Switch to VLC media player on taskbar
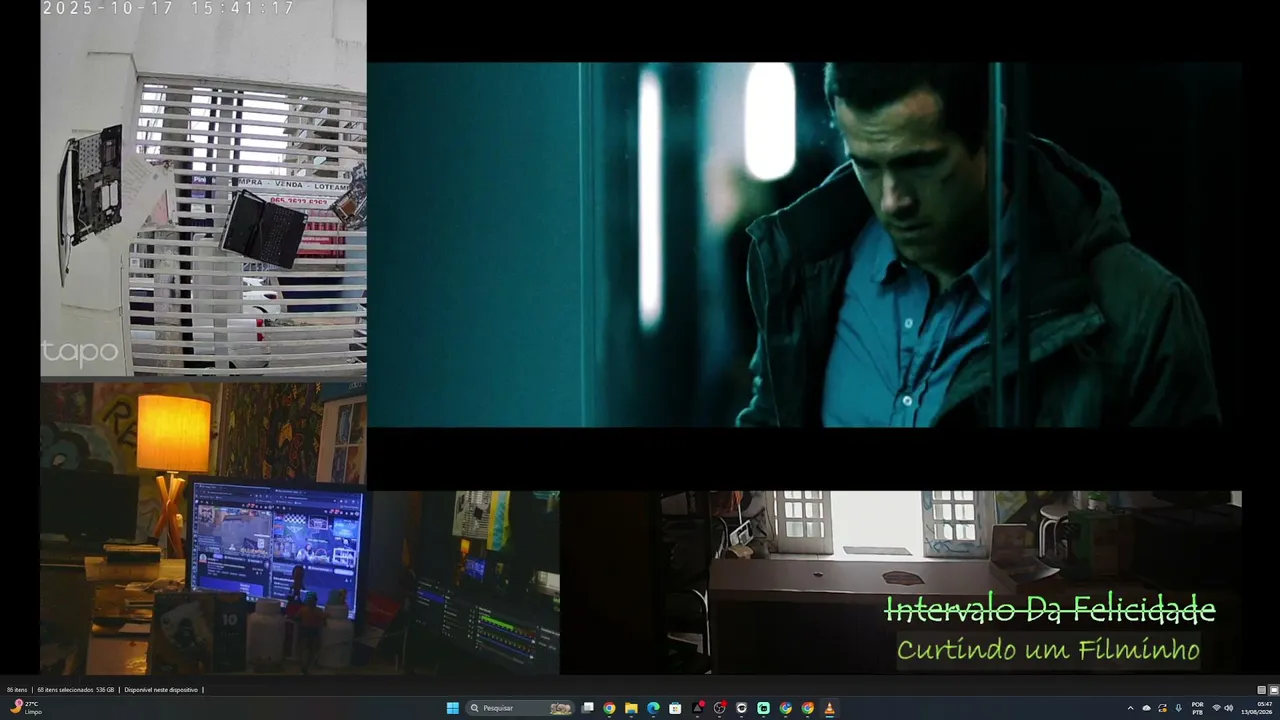The image size is (1280, 720). coord(829,708)
